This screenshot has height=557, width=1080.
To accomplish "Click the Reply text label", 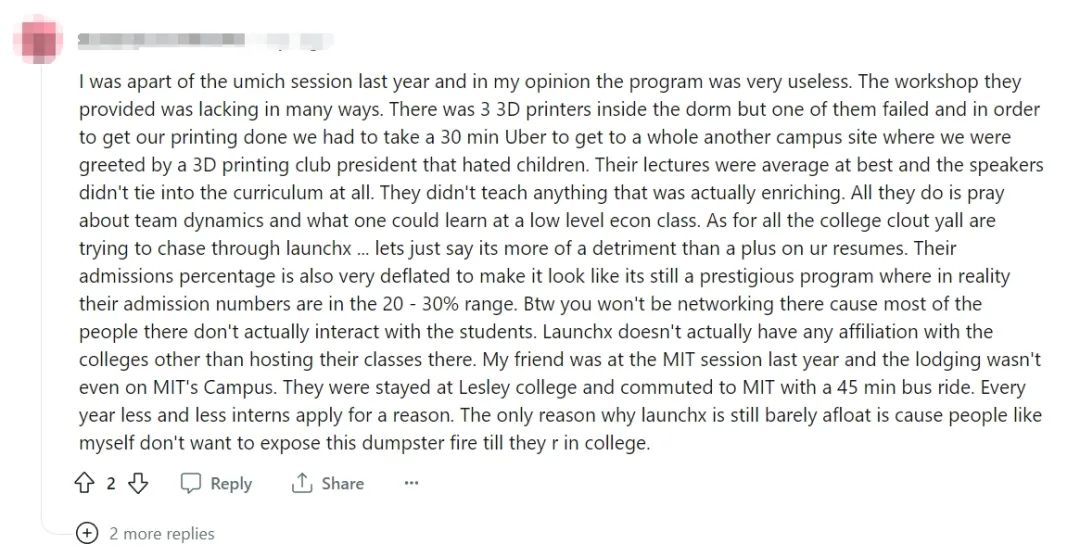I will (231, 483).
